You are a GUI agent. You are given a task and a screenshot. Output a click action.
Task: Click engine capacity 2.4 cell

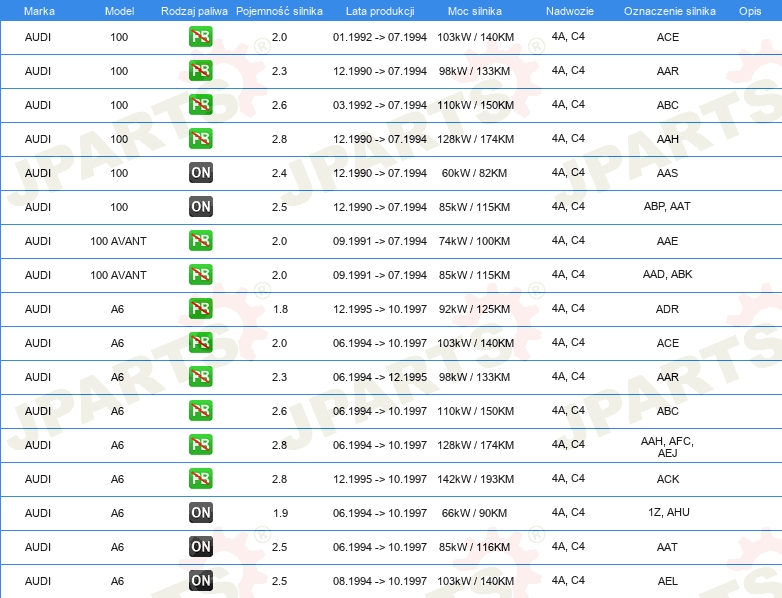point(279,173)
